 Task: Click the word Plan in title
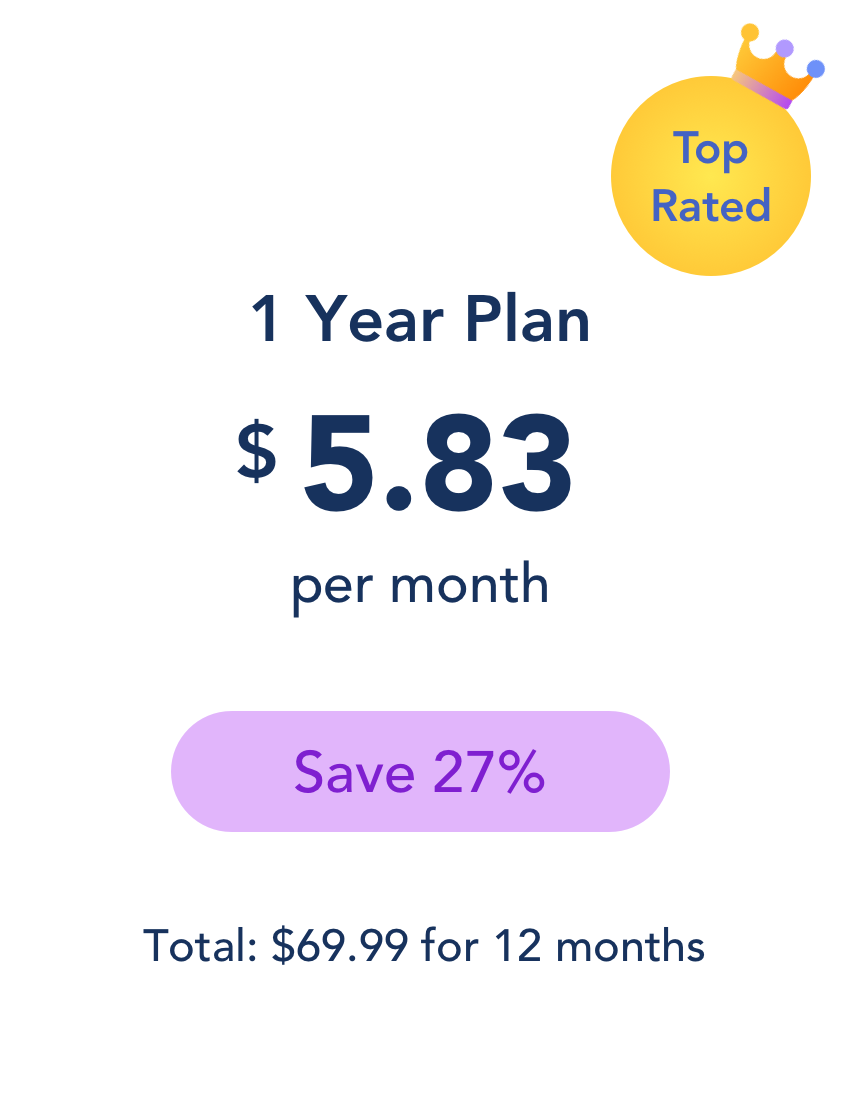(527, 318)
